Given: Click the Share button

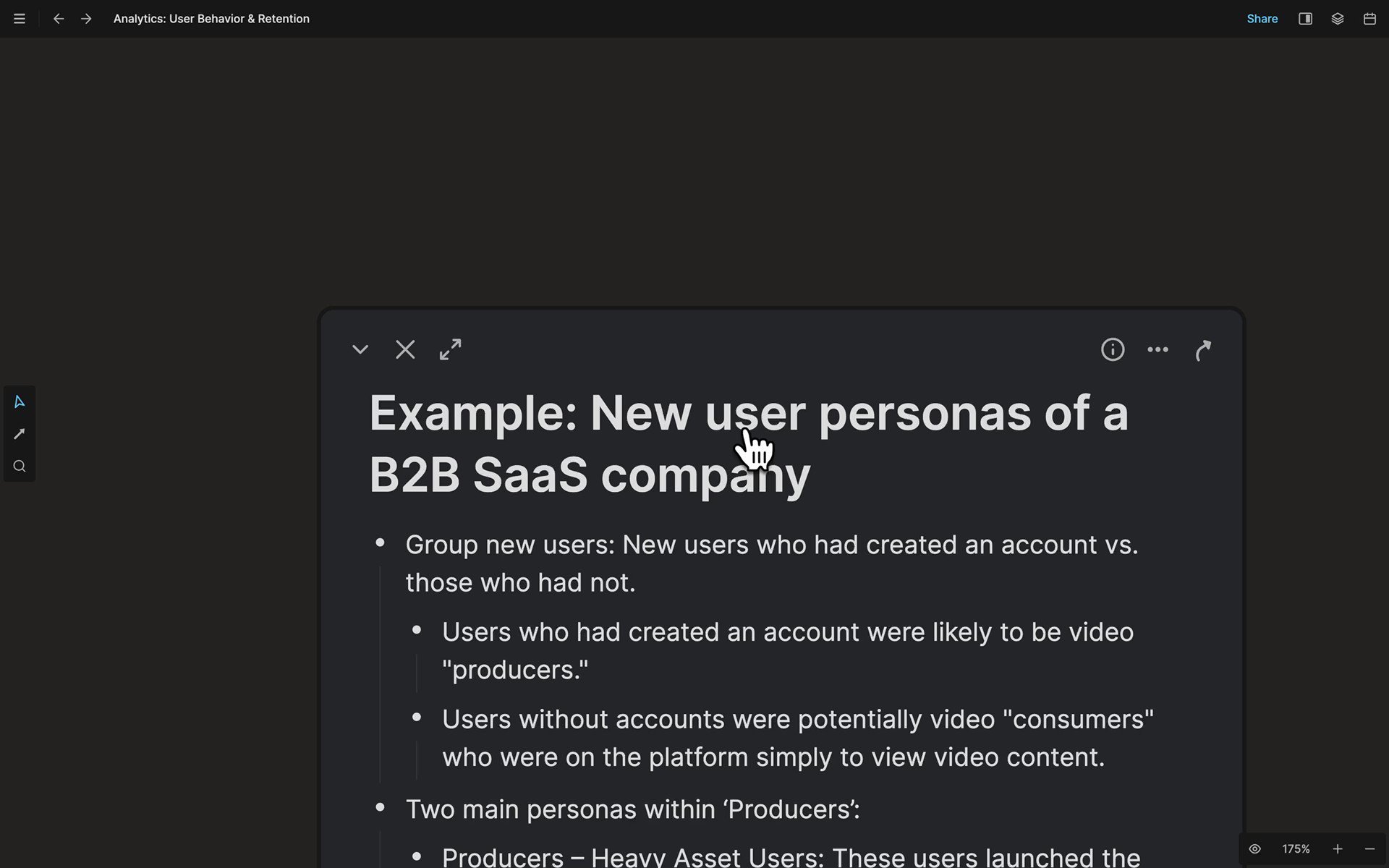Looking at the screenshot, I should 1262,19.
